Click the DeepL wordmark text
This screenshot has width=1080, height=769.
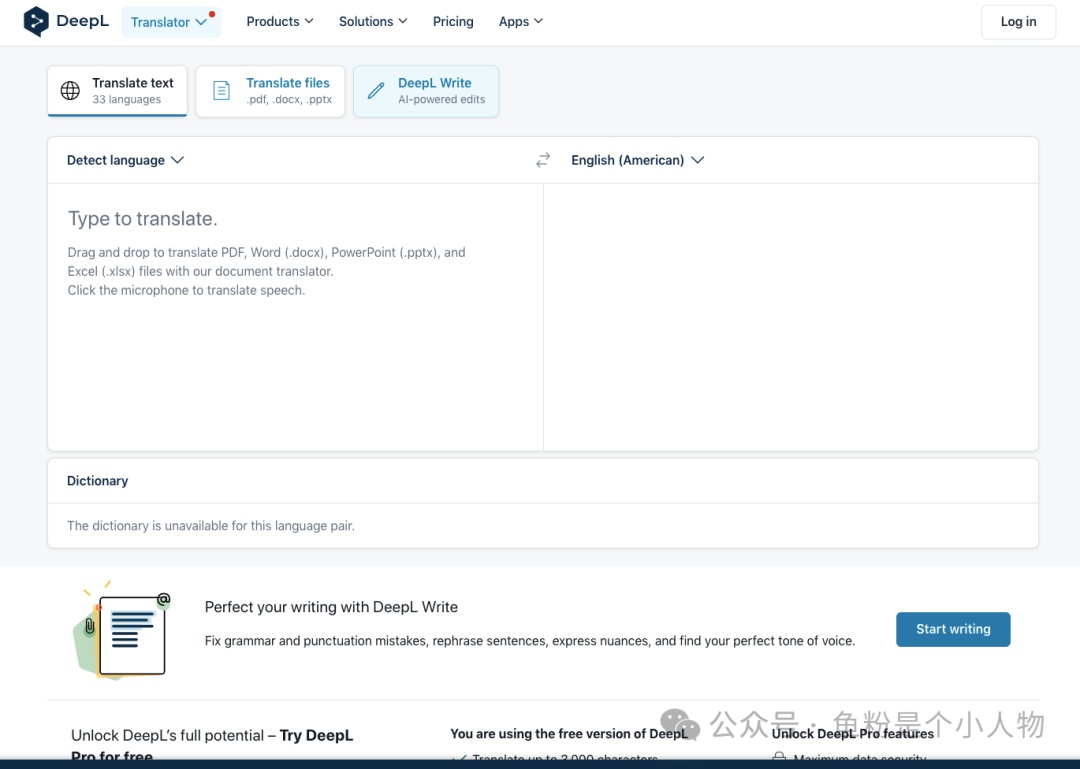pyautogui.click(x=83, y=21)
